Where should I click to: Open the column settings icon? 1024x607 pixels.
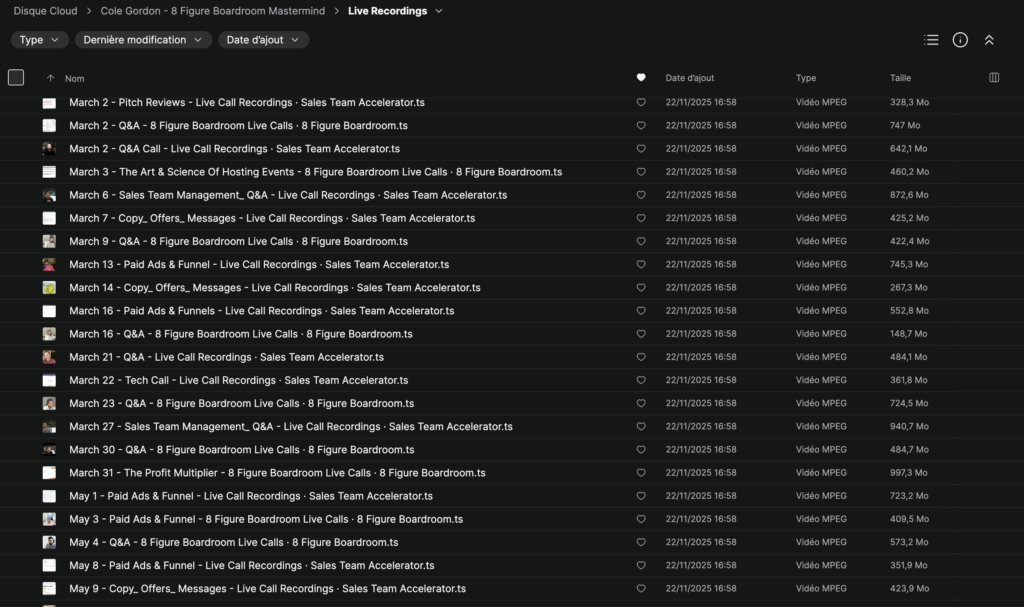(994, 78)
